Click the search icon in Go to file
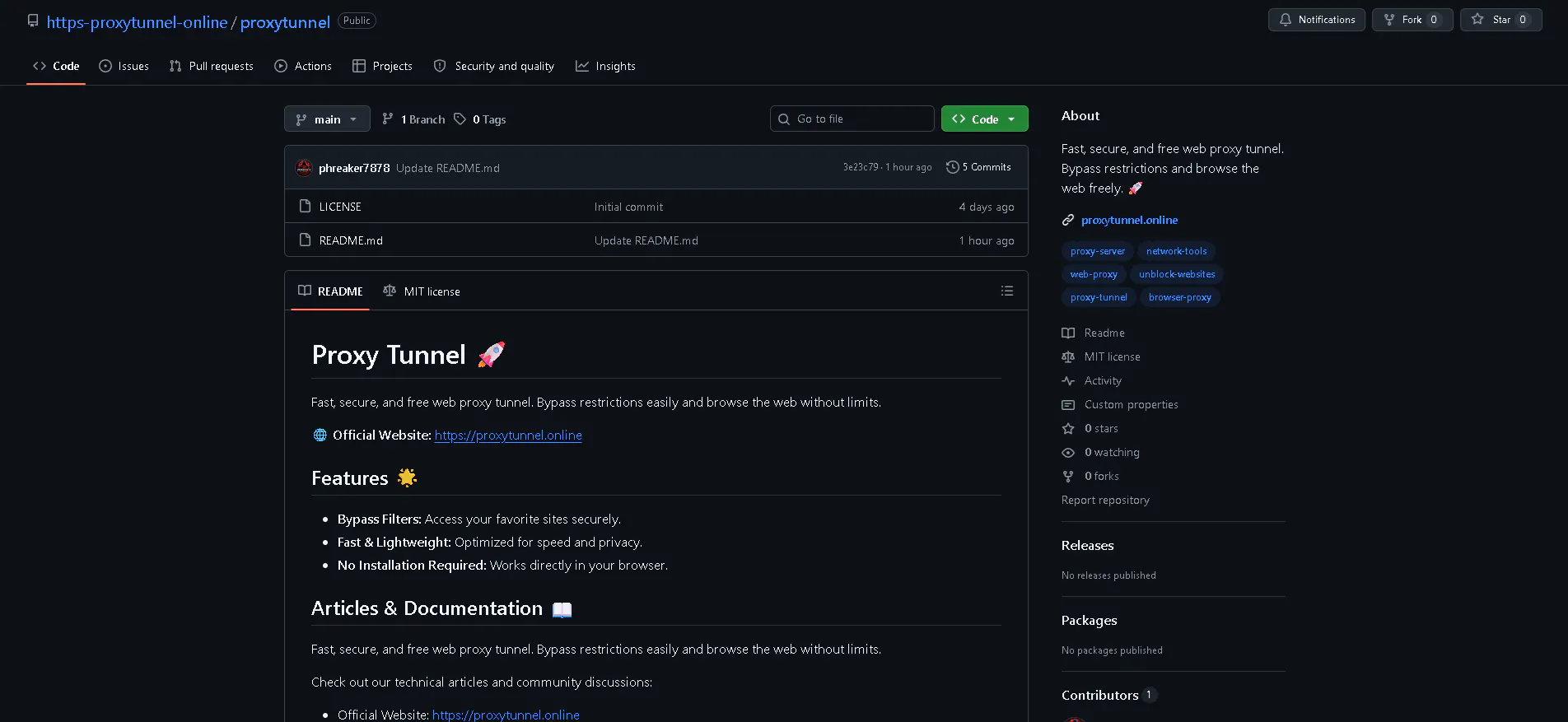This screenshot has height=722, width=1568. pos(784,119)
